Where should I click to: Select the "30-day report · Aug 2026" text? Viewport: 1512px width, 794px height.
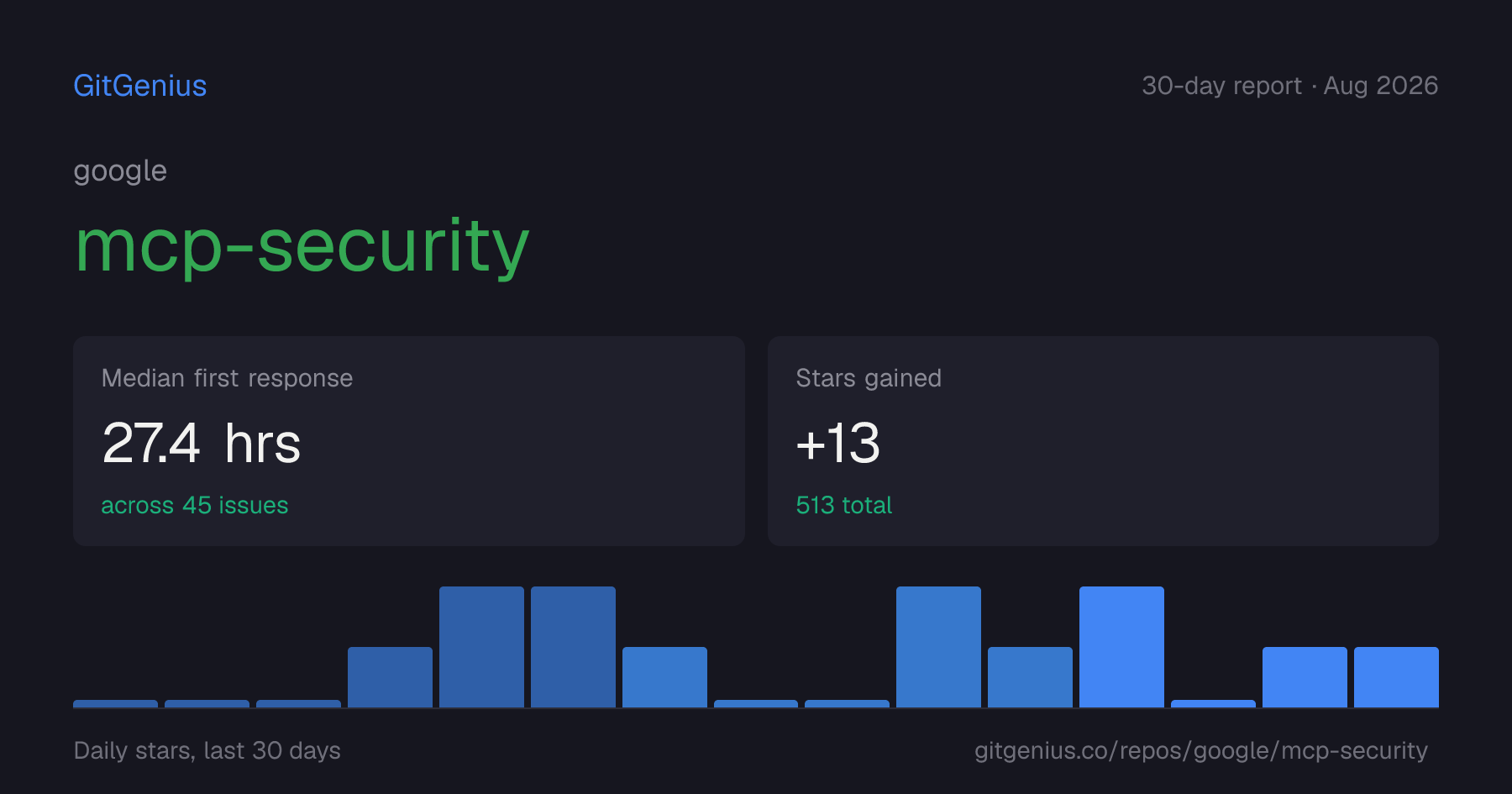[1290, 86]
